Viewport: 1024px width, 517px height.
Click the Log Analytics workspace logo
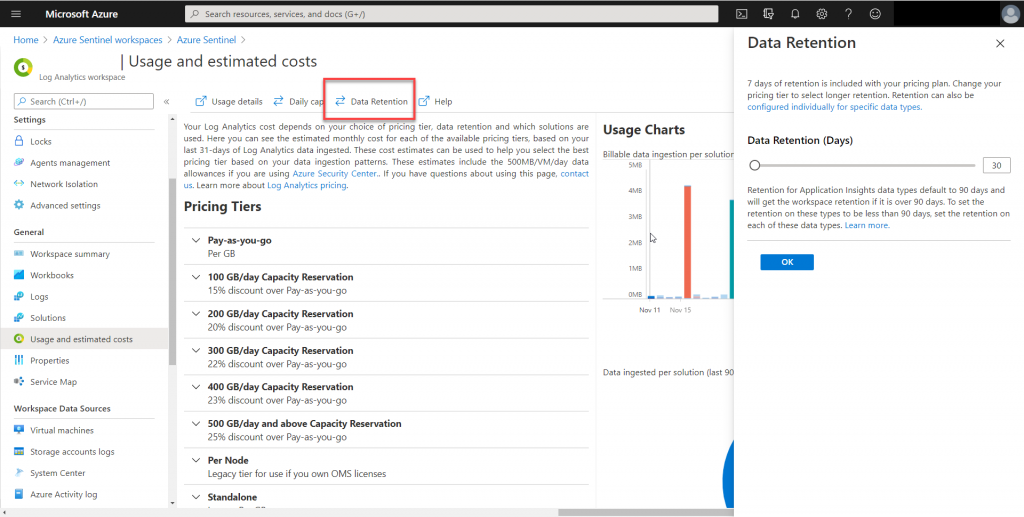(23, 67)
